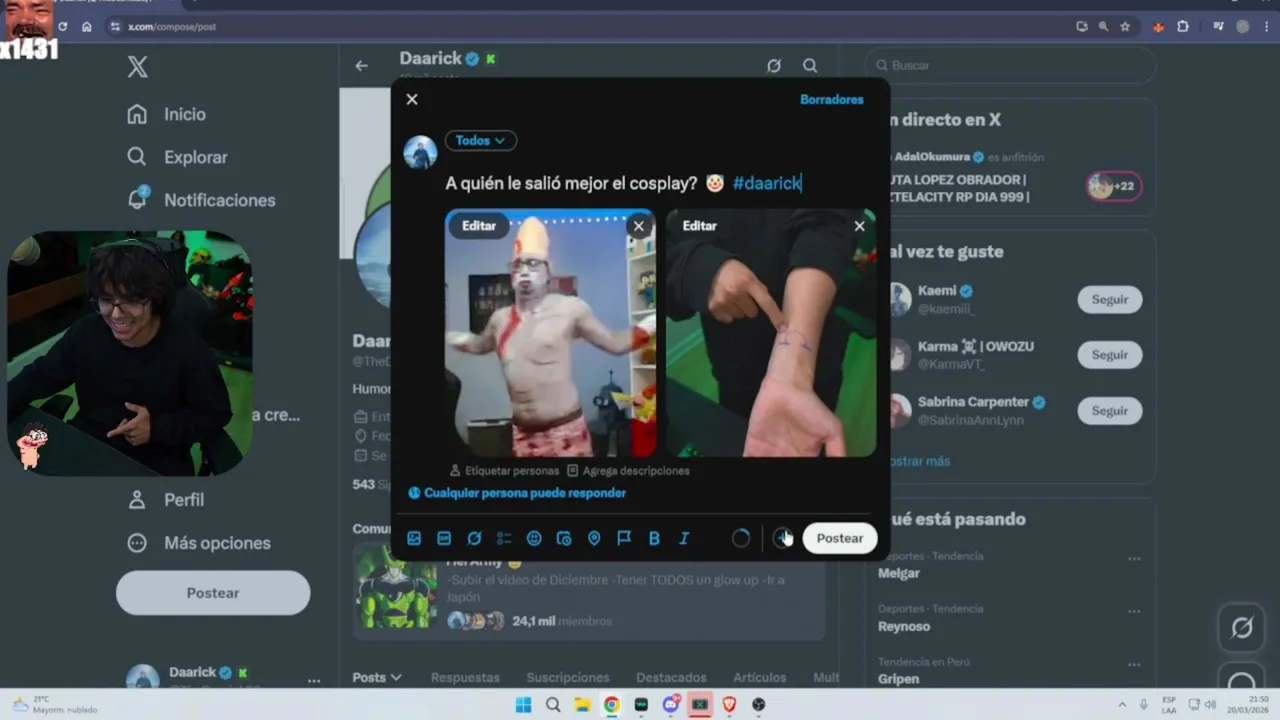Click the +22 listeners badge

[1114, 186]
